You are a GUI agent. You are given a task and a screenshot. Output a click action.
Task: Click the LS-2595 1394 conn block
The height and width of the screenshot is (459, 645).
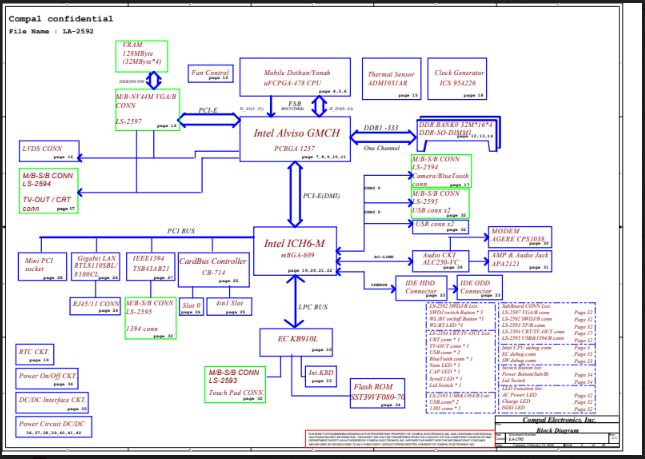point(151,318)
